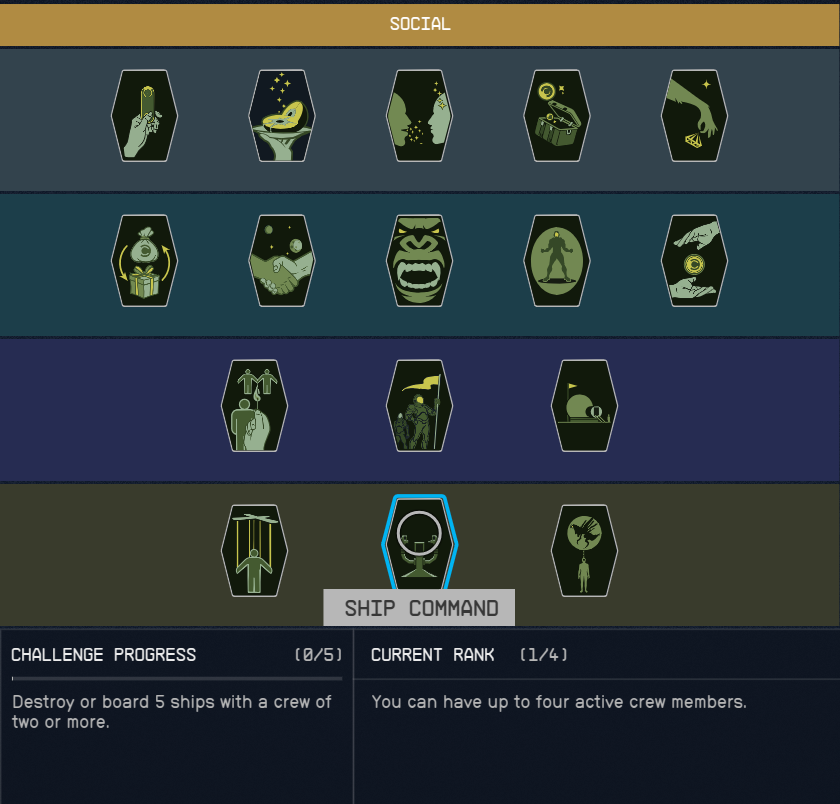This screenshot has height=804, width=840.
Task: Select the Outpost Management dome icon
Action: click(584, 405)
